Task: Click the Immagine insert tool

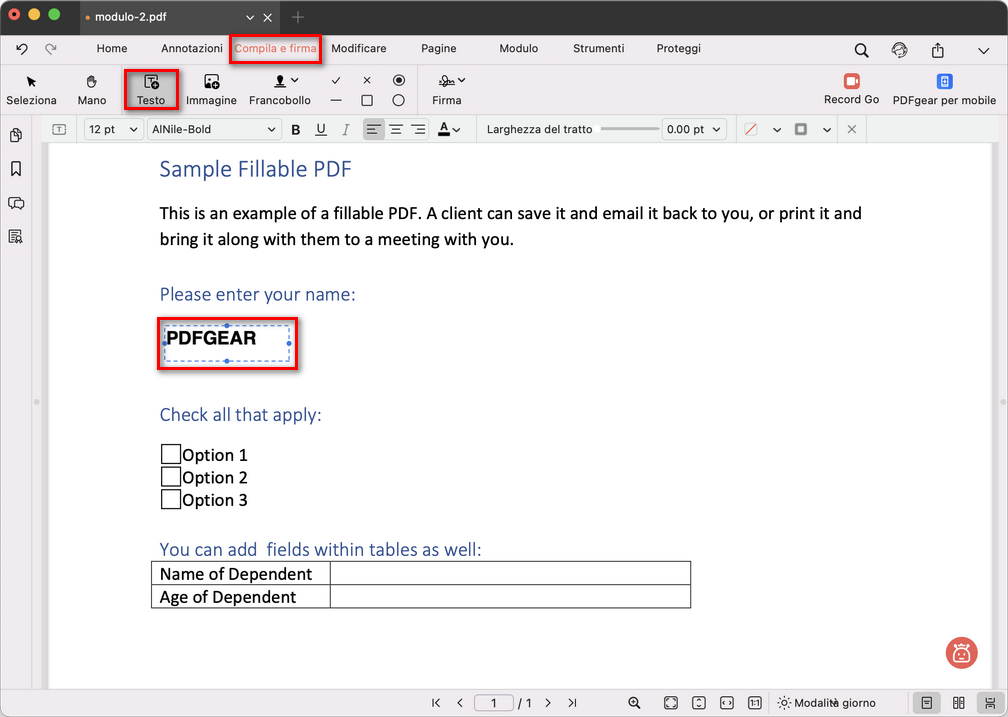Action: click(x=211, y=89)
